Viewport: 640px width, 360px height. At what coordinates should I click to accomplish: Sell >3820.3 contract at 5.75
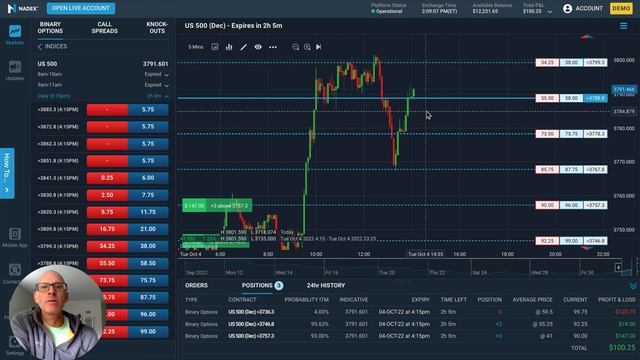coord(107,212)
